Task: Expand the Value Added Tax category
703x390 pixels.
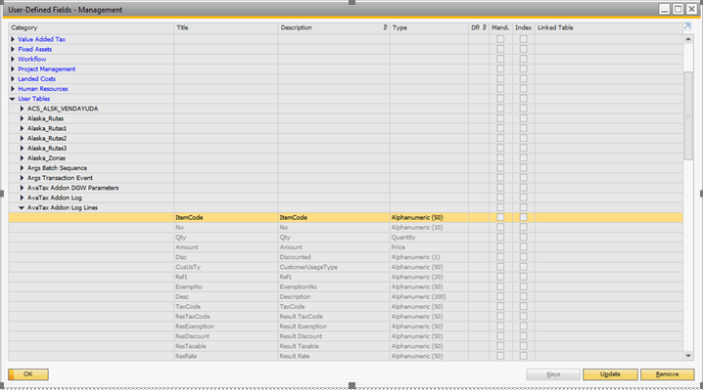Action: [x=13, y=39]
